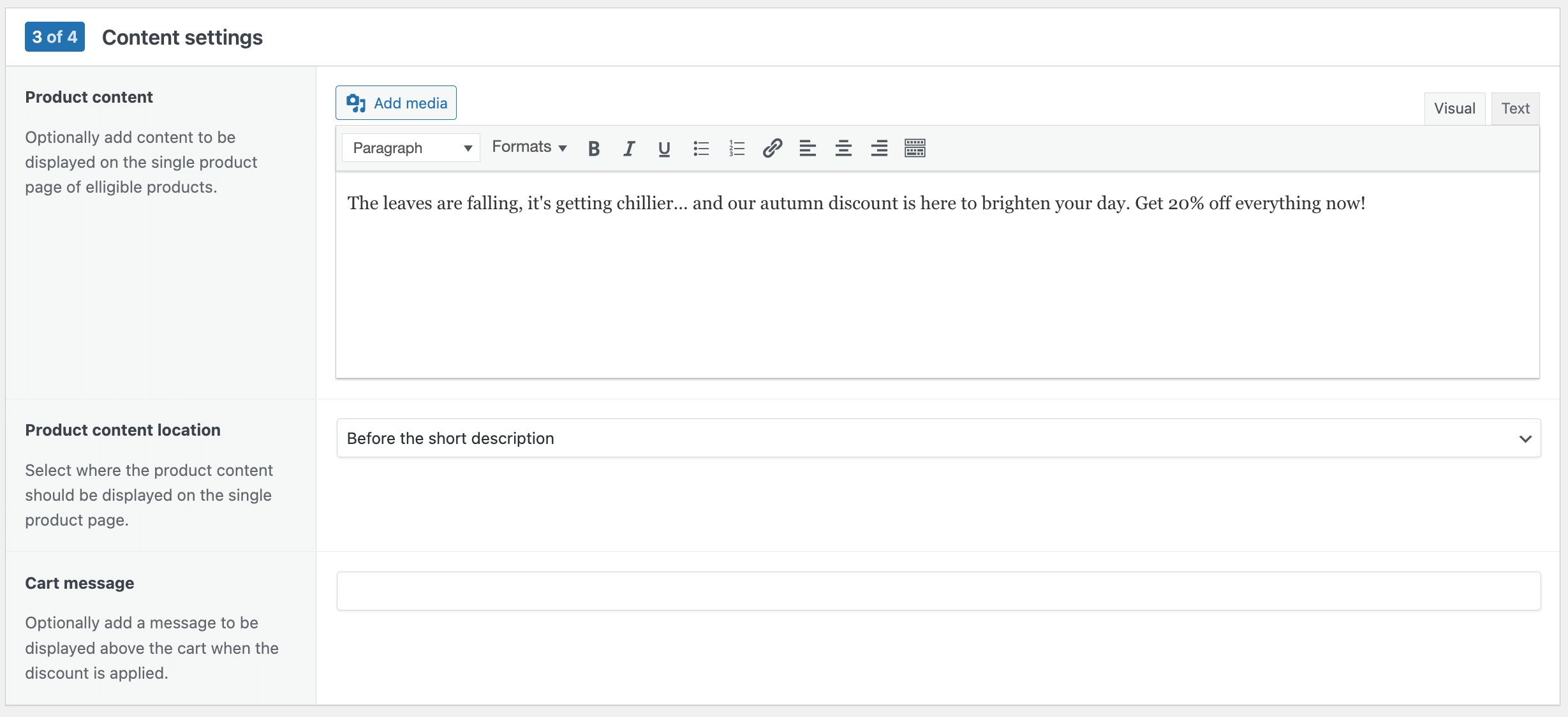
Task: Click the '3 of 4' step badge
Action: (x=55, y=37)
